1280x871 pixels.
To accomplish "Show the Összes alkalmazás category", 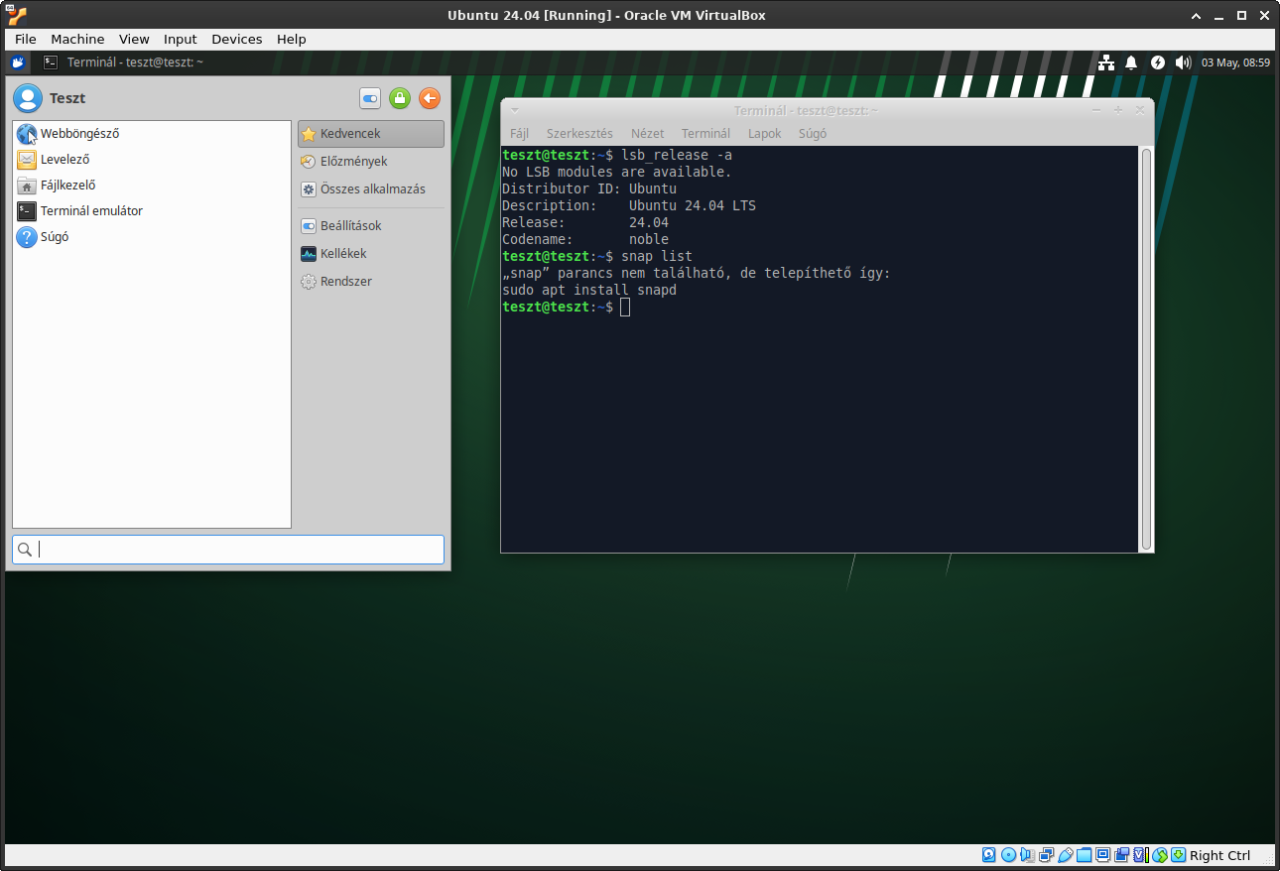I will (371, 189).
